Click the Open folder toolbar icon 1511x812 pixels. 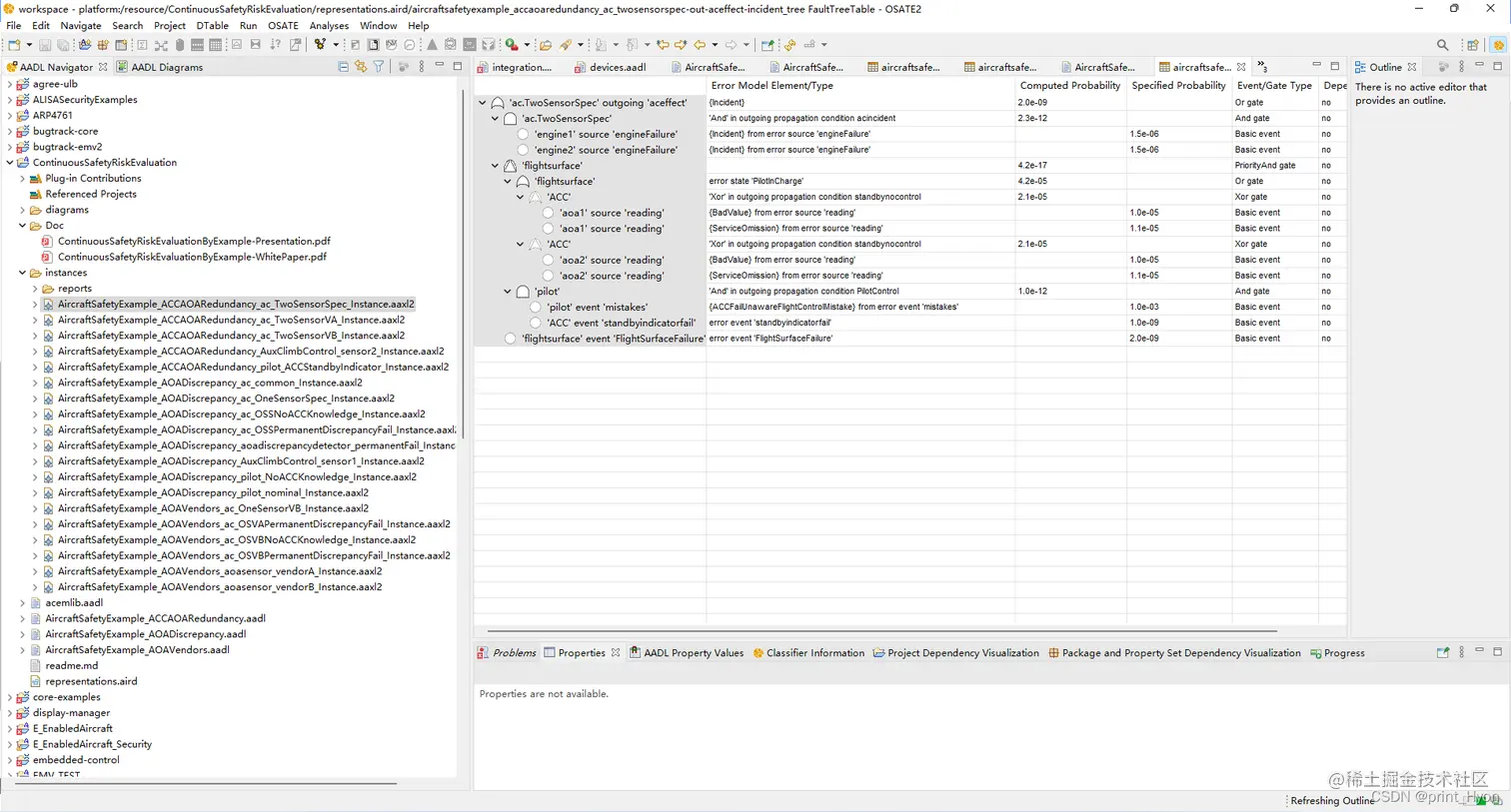click(x=546, y=45)
